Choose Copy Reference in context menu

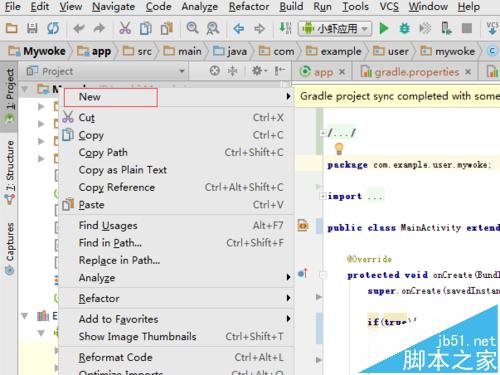point(177,187)
